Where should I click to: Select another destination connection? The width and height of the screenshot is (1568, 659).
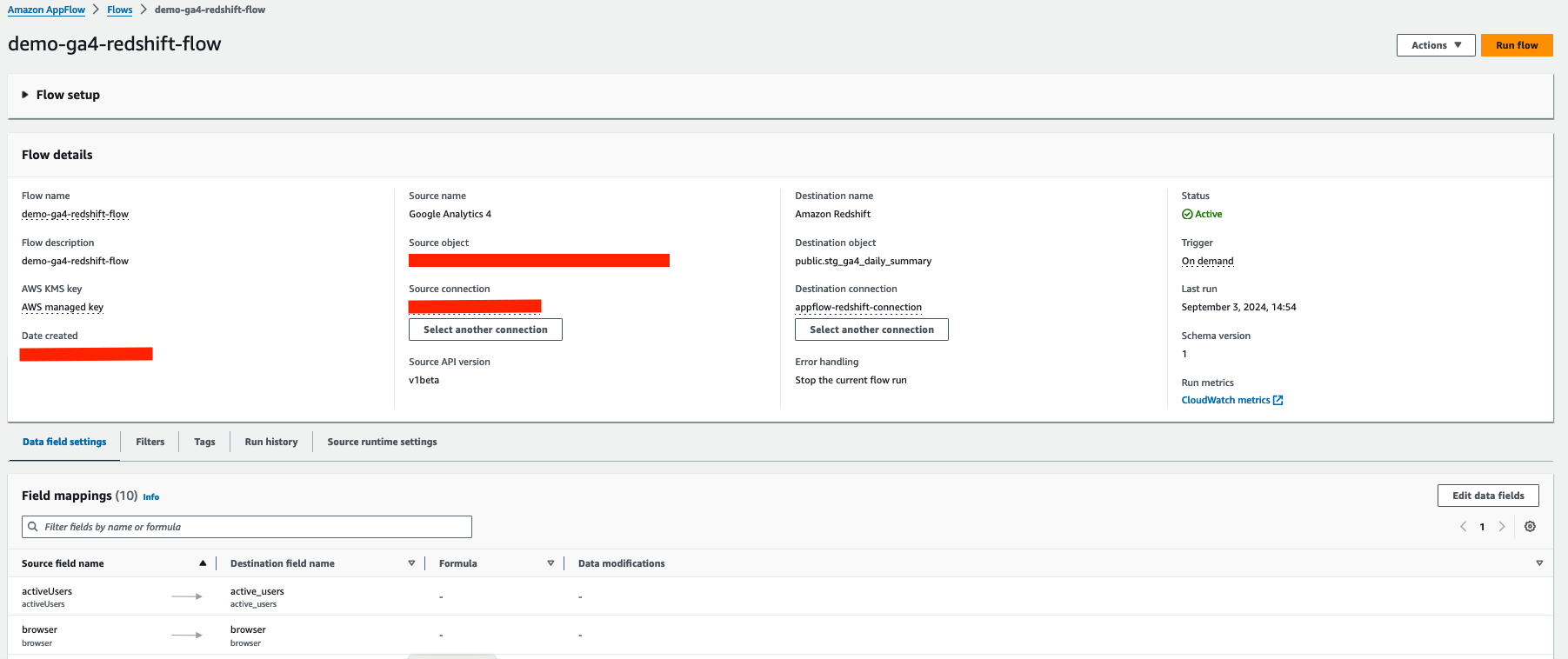point(871,329)
